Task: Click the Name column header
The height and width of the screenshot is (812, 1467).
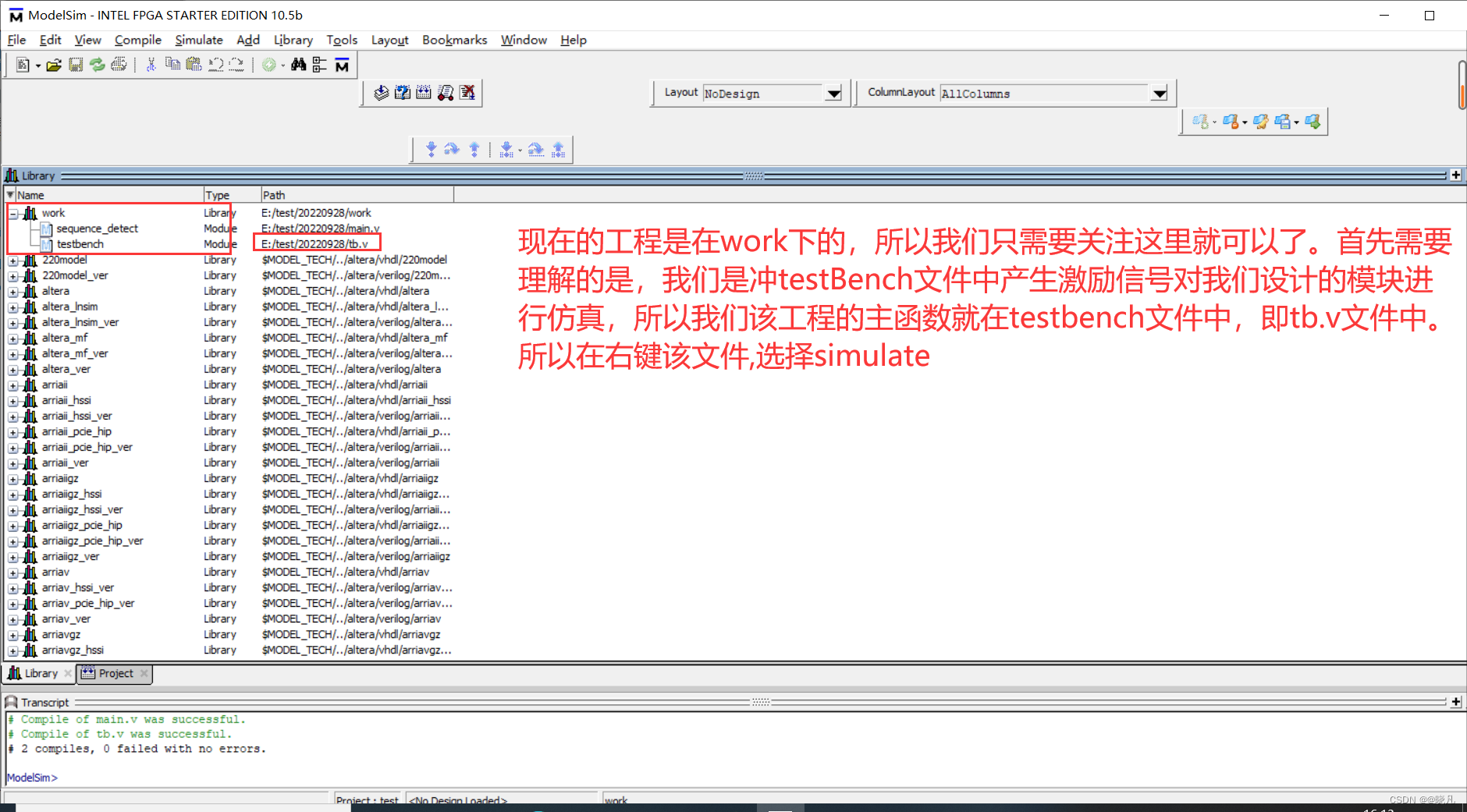Action: point(108,195)
